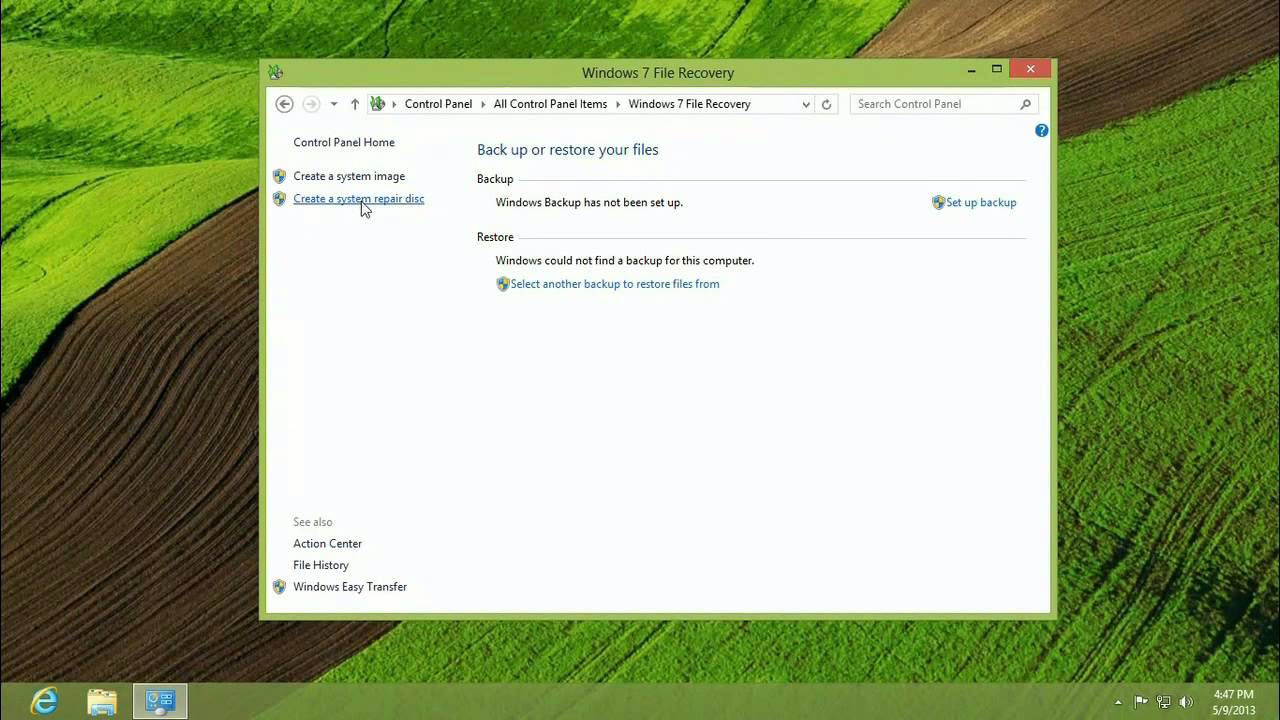Click Select another backup to restore files from
Image resolution: width=1280 pixels, height=720 pixels.
615,284
